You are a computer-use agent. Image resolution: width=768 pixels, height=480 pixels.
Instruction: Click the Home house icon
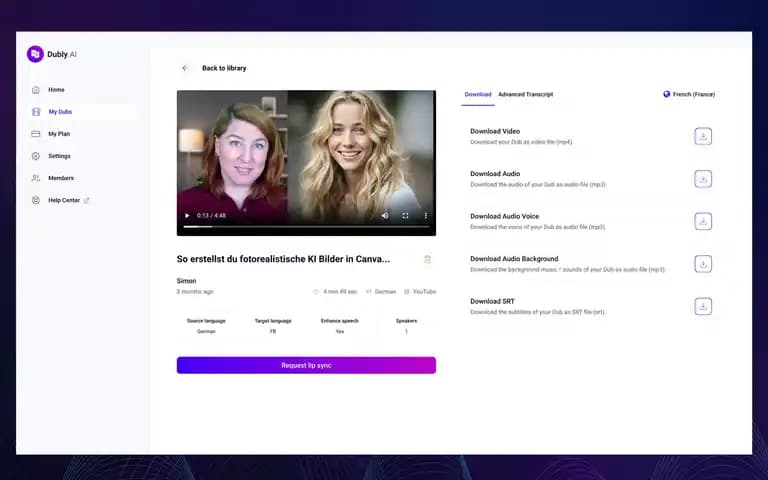(36, 90)
